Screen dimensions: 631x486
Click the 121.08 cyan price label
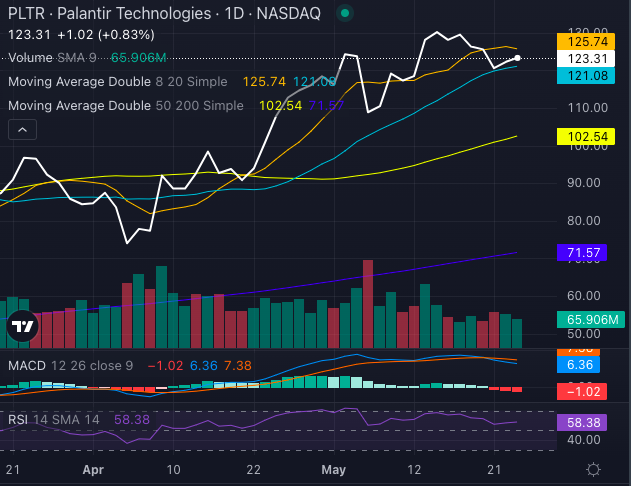[586, 76]
